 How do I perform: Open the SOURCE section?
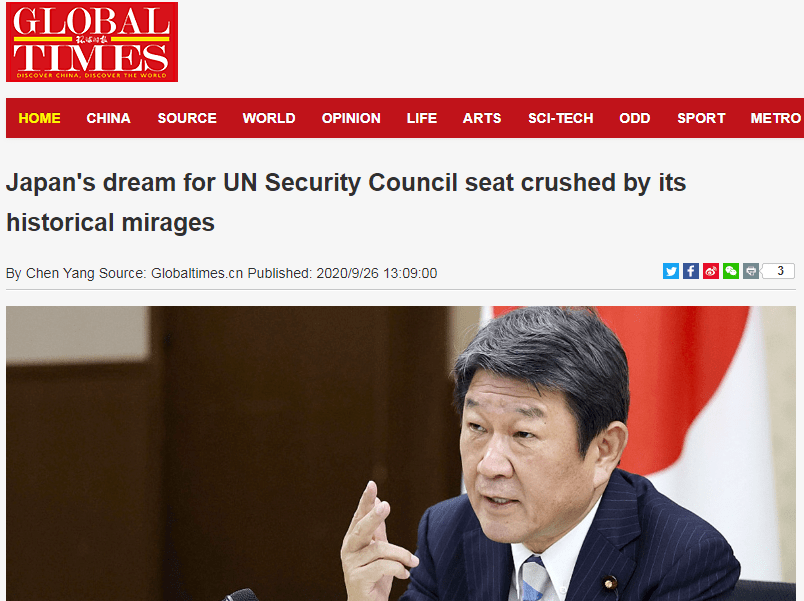187,118
